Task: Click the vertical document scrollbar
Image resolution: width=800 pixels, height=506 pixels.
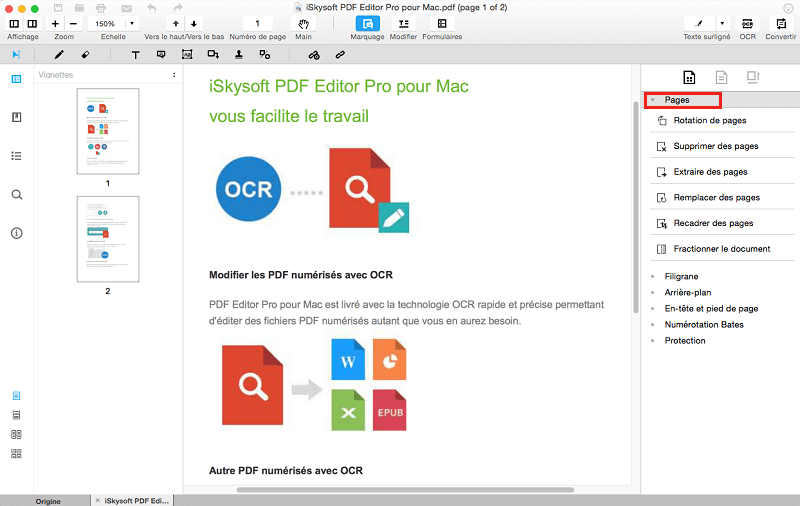Action: pos(636,207)
